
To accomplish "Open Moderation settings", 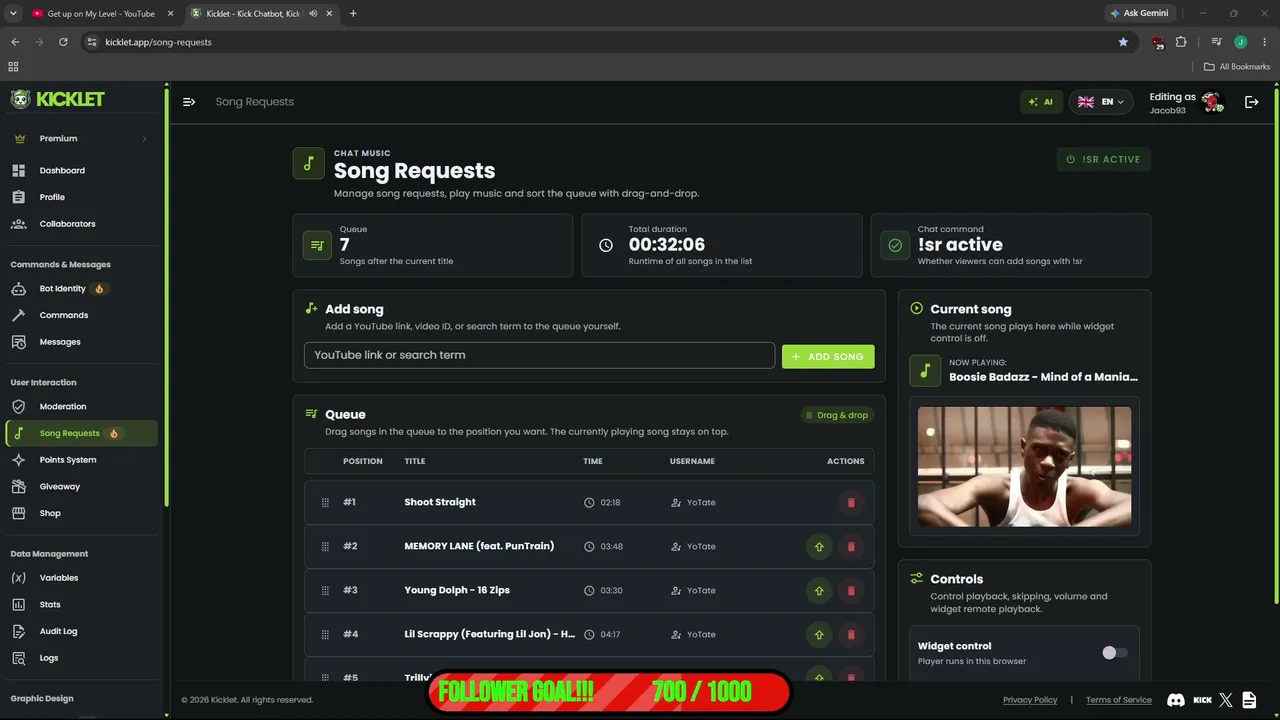I will [63, 407].
